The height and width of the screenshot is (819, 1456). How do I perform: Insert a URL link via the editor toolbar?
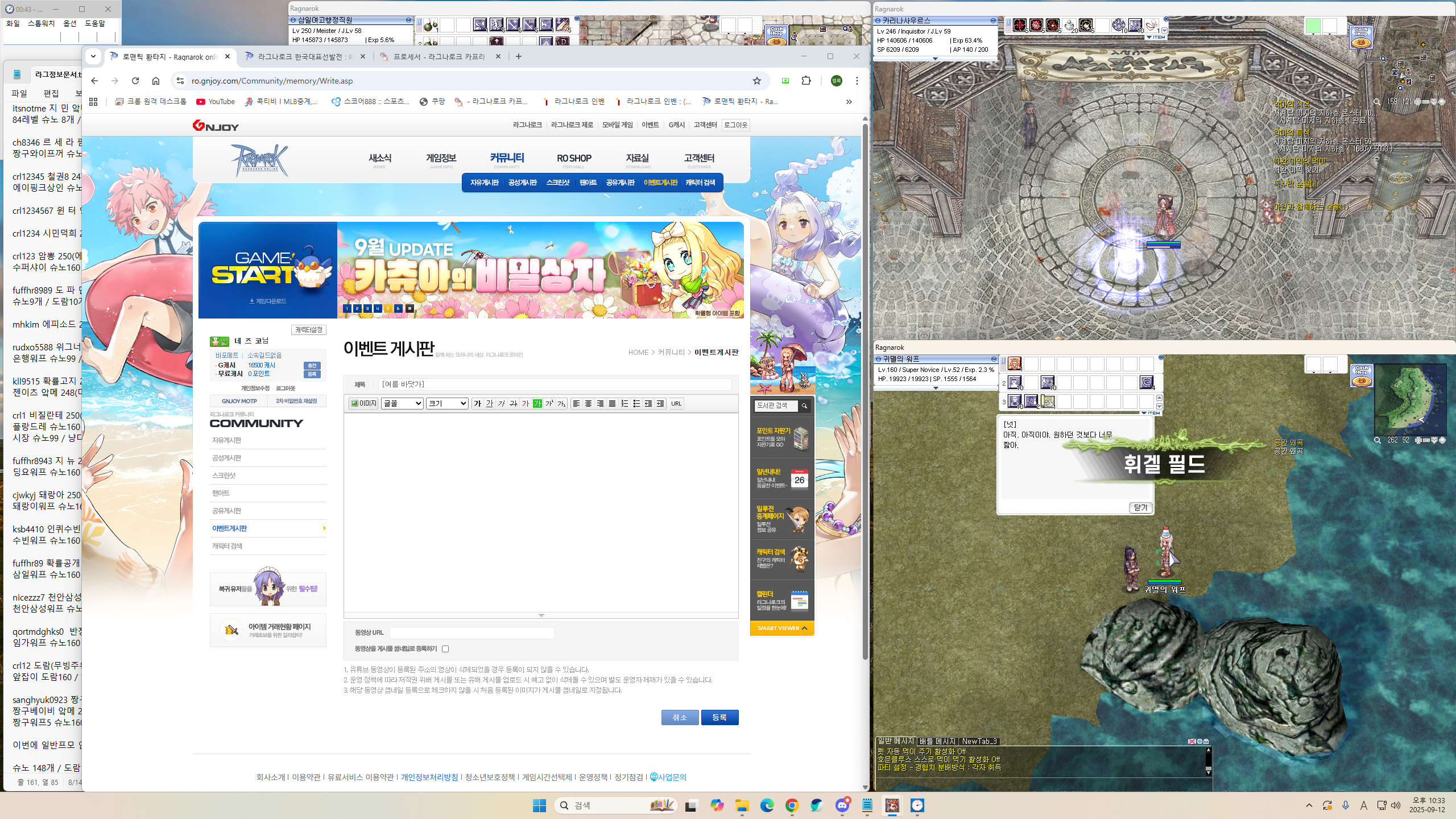pyautogui.click(x=676, y=403)
